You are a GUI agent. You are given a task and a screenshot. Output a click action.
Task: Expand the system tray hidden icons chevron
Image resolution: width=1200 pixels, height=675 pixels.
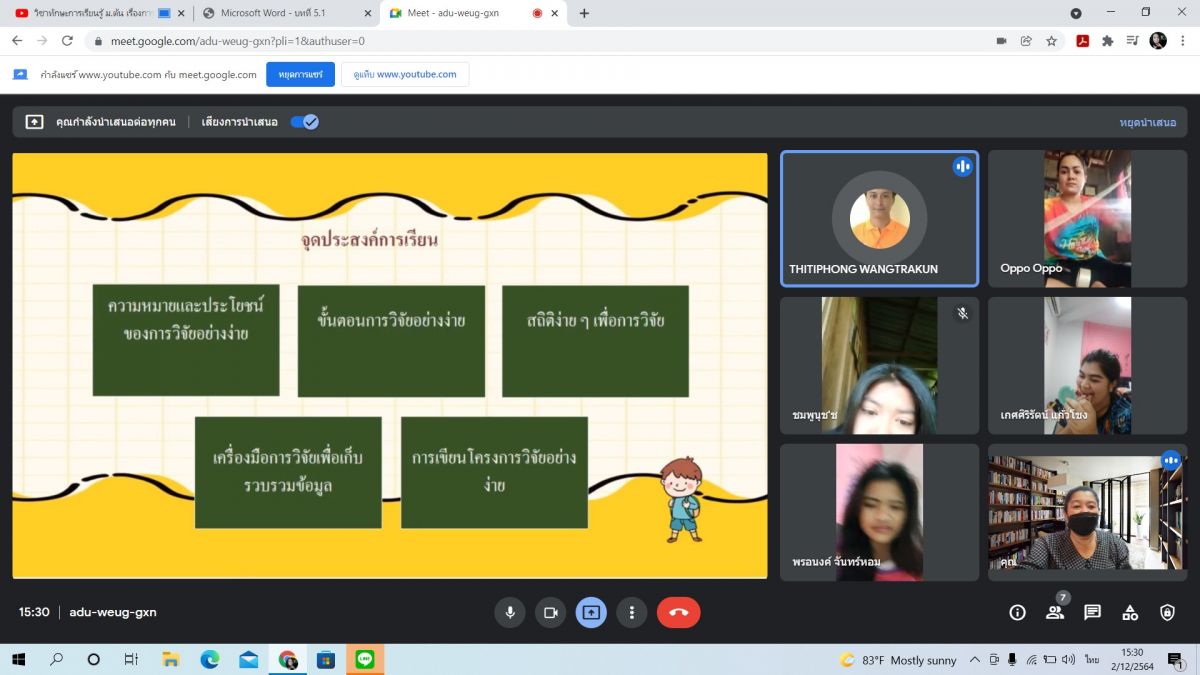976,660
